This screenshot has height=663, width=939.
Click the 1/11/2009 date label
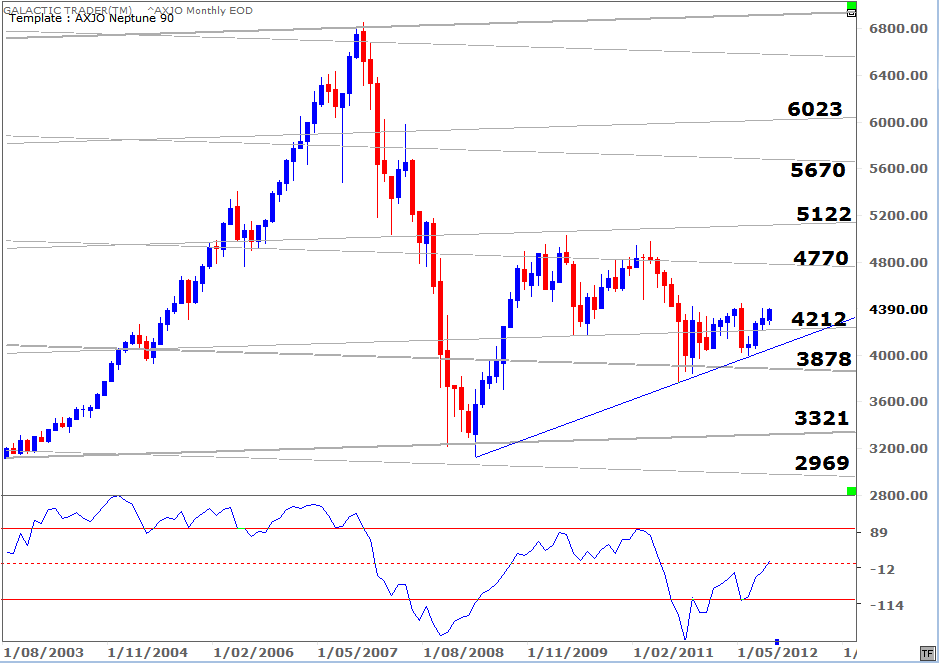pyautogui.click(x=568, y=652)
